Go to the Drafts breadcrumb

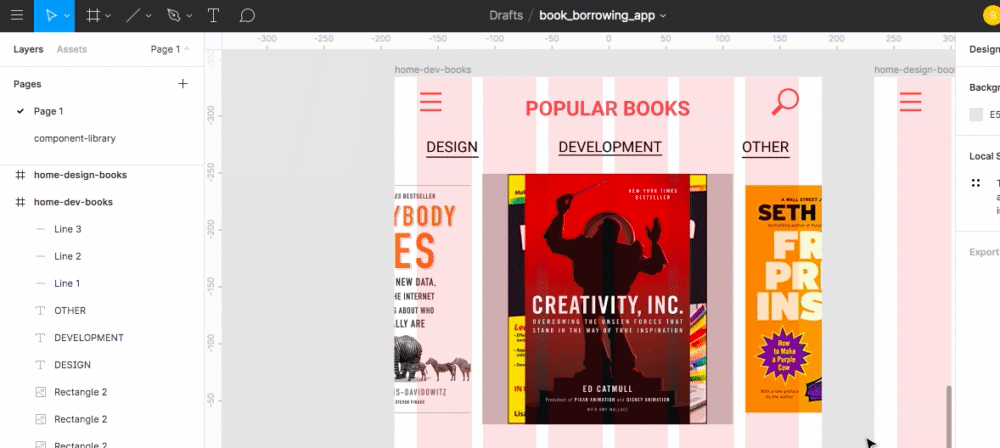pos(506,15)
